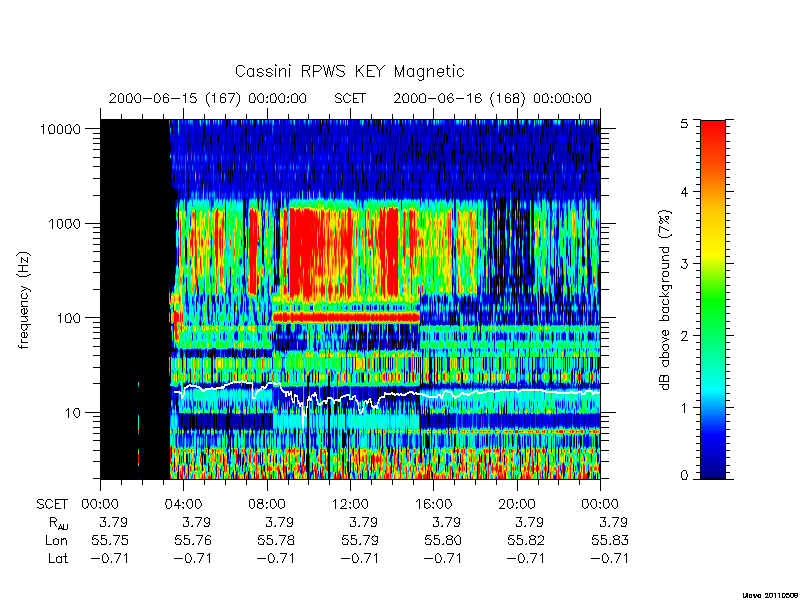
Task: Click the '10000' frequency axis label
Action: coord(61,129)
